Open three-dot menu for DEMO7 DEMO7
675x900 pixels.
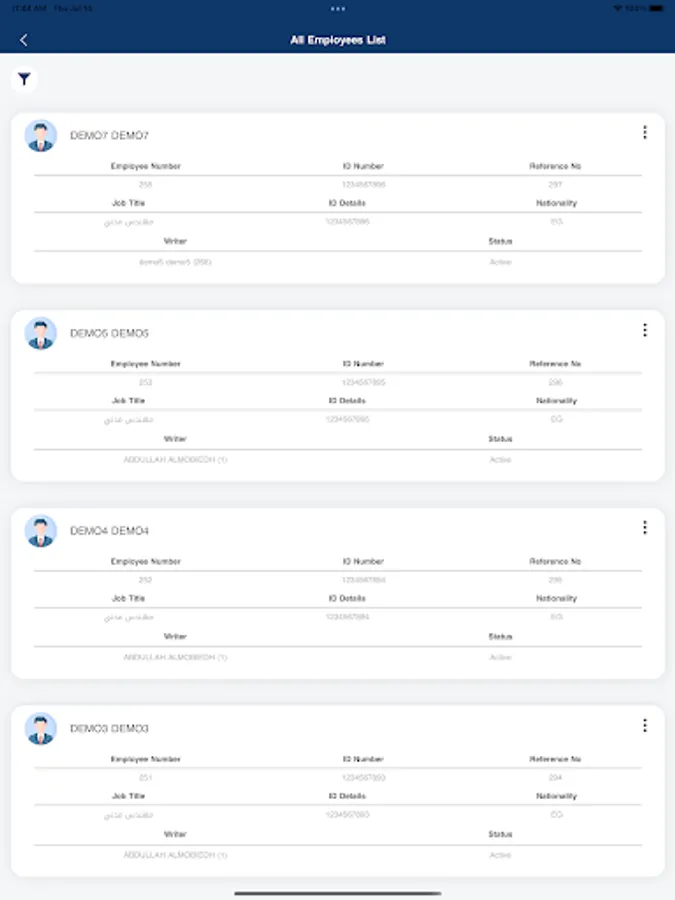pyautogui.click(x=644, y=132)
